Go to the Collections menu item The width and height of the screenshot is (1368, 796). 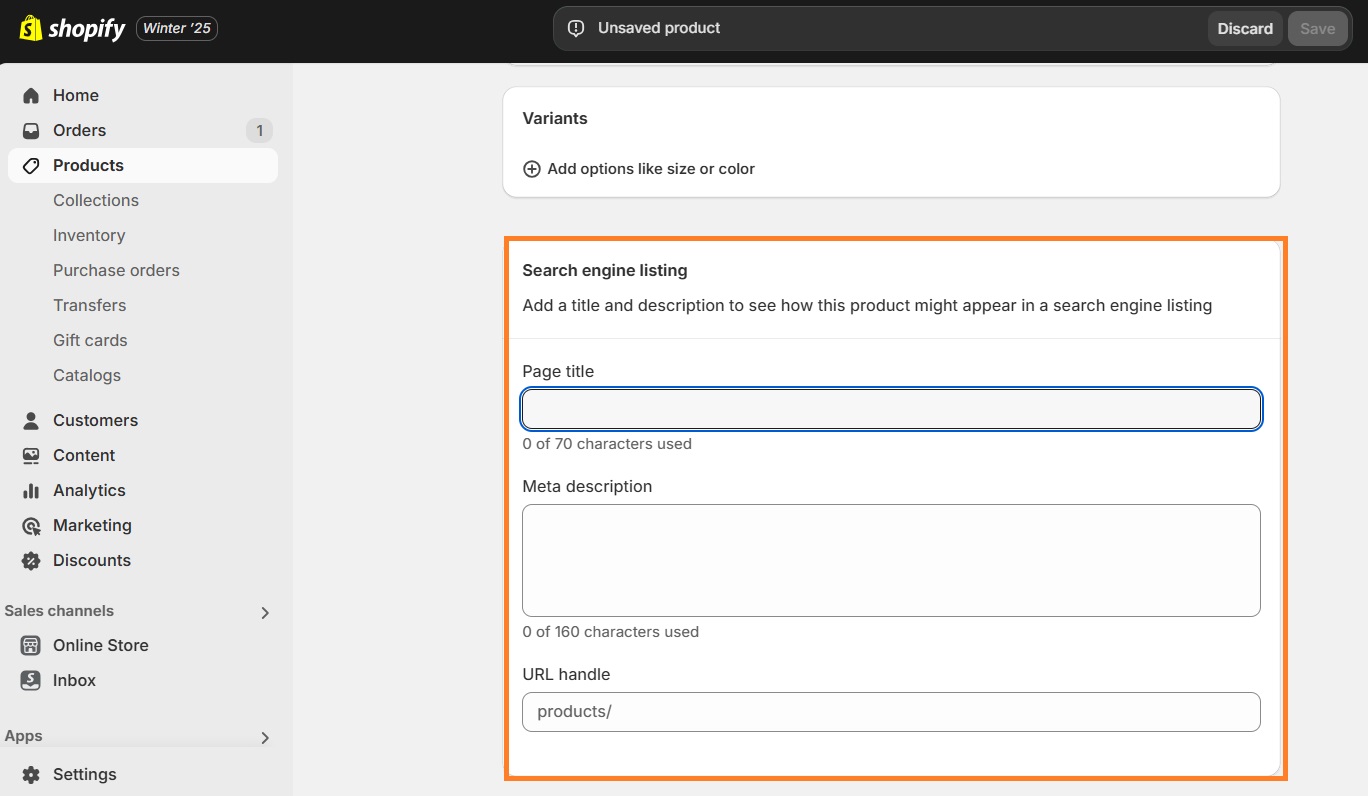click(x=95, y=200)
